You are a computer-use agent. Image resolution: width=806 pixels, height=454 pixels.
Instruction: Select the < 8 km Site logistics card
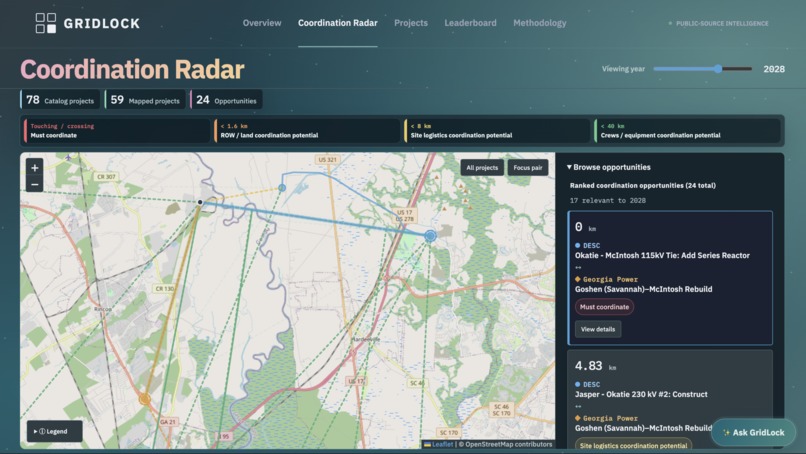pos(497,131)
